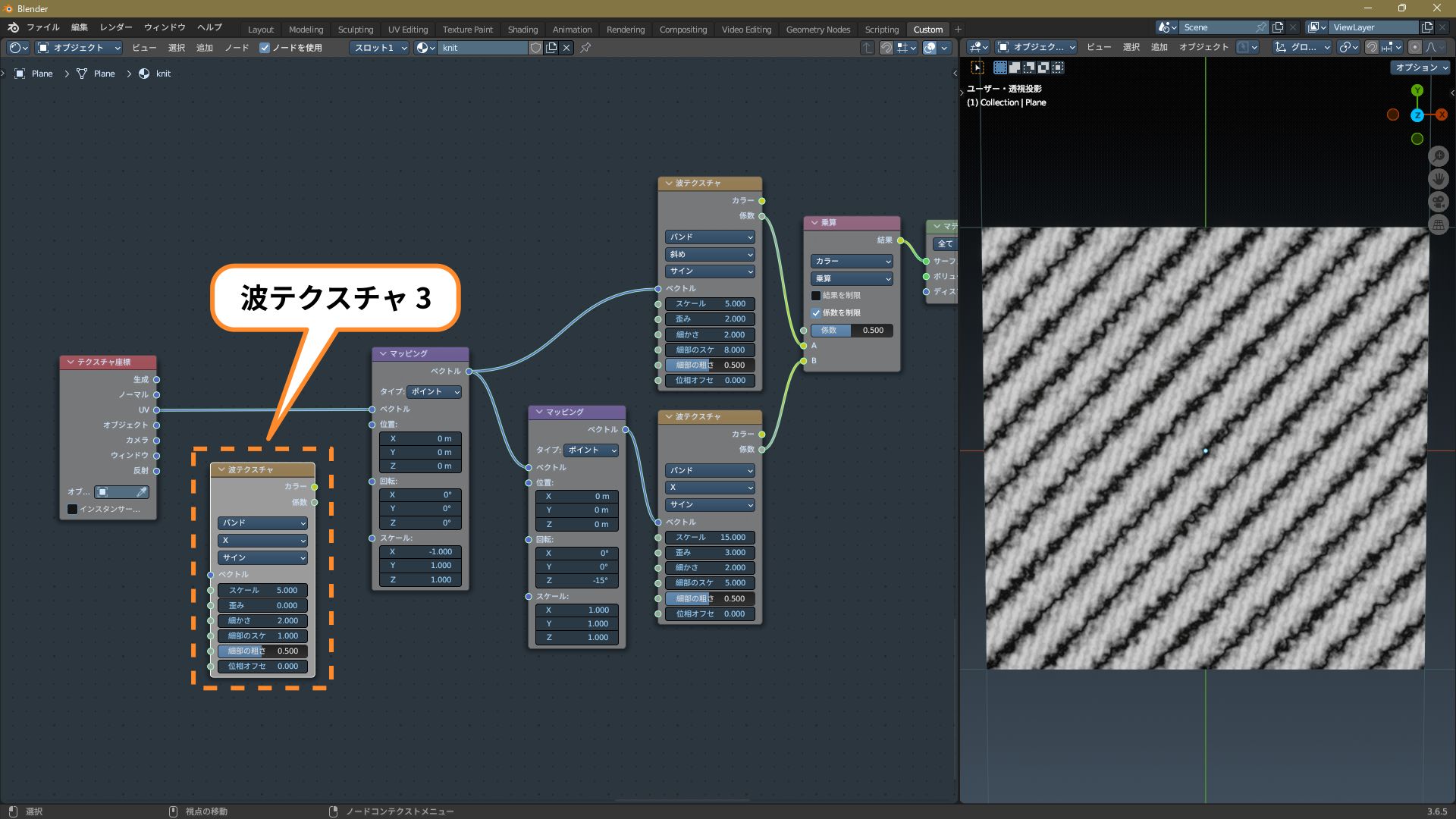
Task: Enable the 結果を制限 checkbox
Action: point(816,296)
